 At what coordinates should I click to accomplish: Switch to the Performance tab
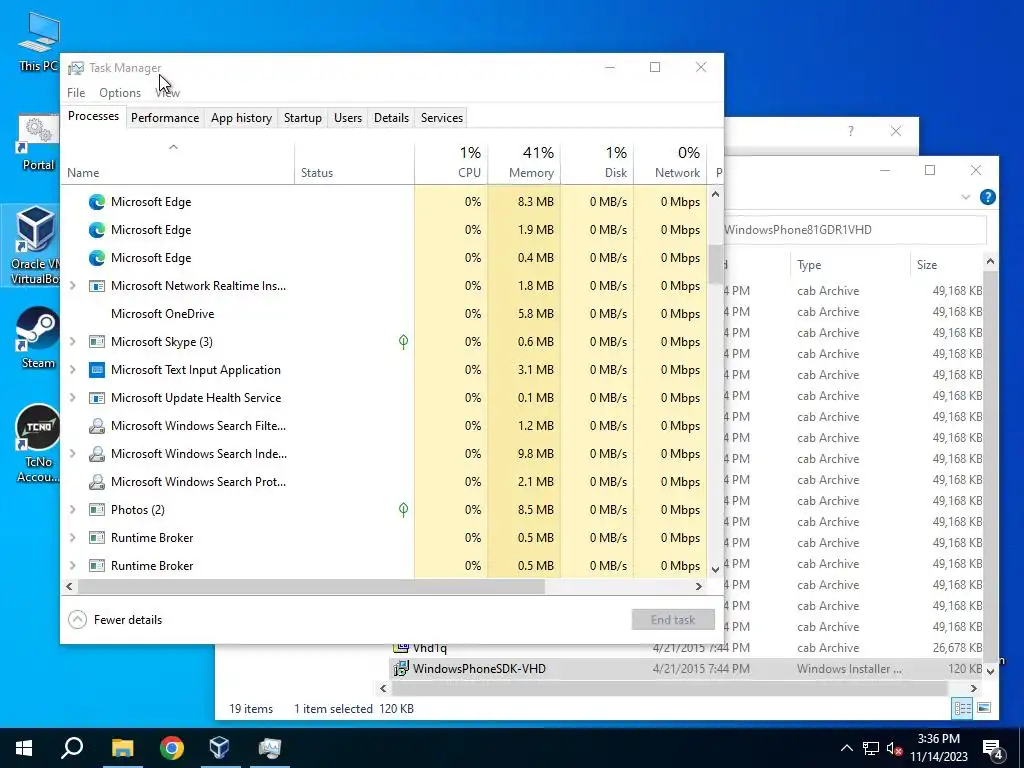coord(165,118)
